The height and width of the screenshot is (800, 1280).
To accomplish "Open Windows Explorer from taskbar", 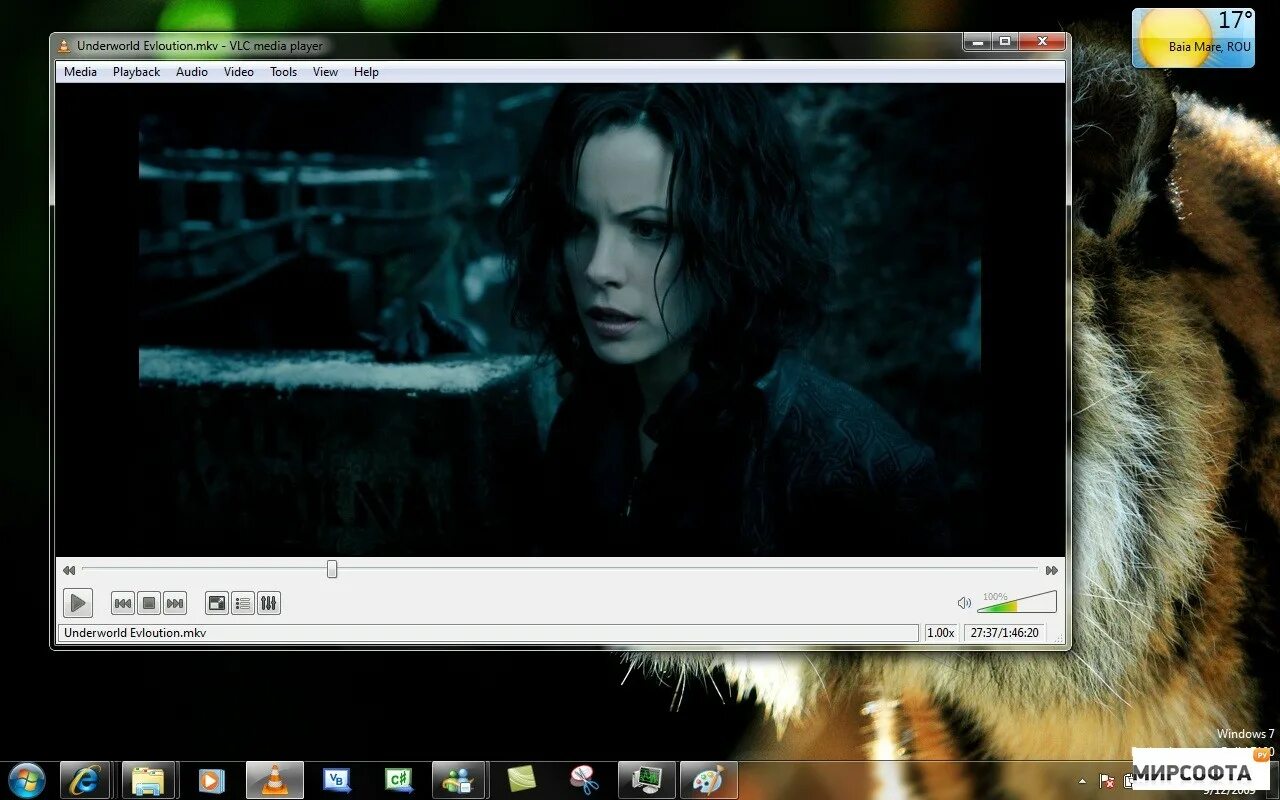I will 148,780.
